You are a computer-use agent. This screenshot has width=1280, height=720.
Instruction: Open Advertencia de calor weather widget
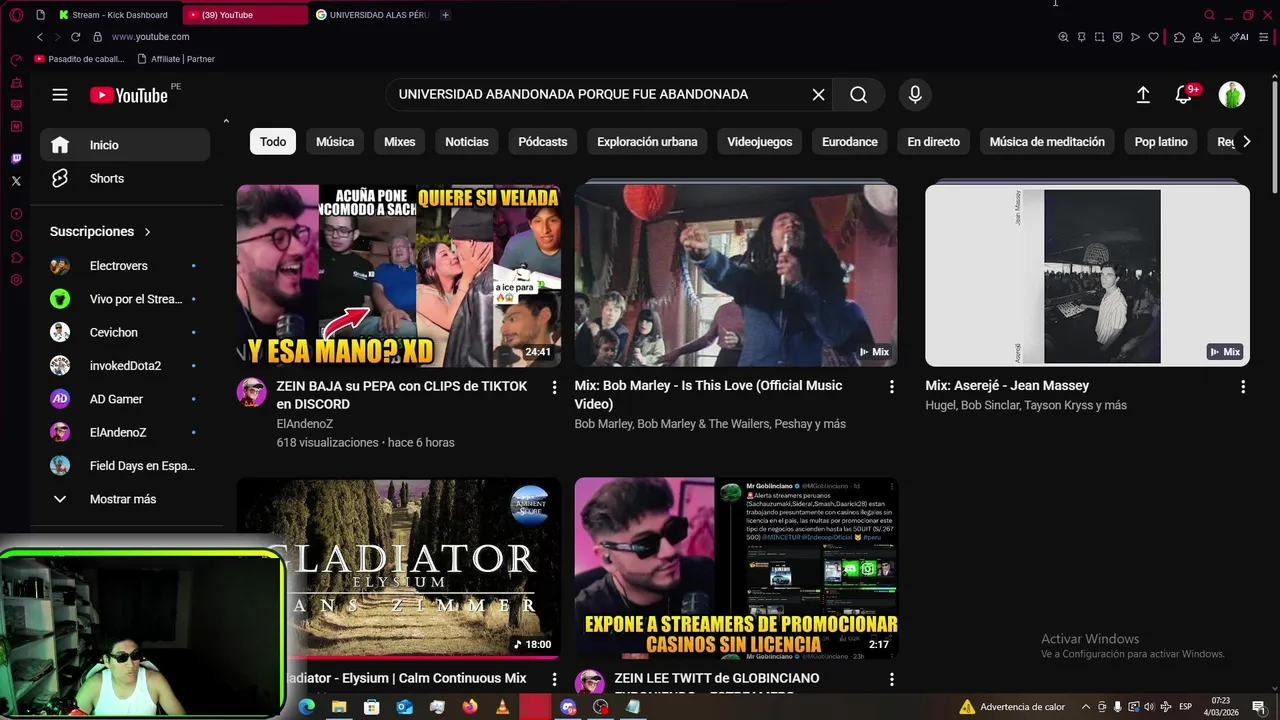click(1012, 707)
